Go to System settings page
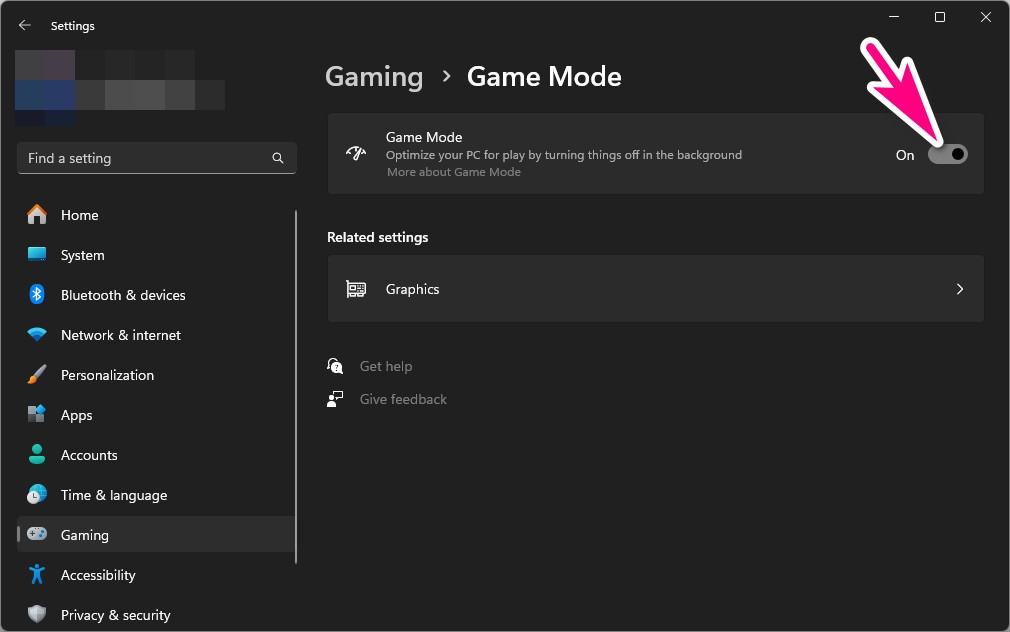1010x632 pixels. (x=82, y=255)
